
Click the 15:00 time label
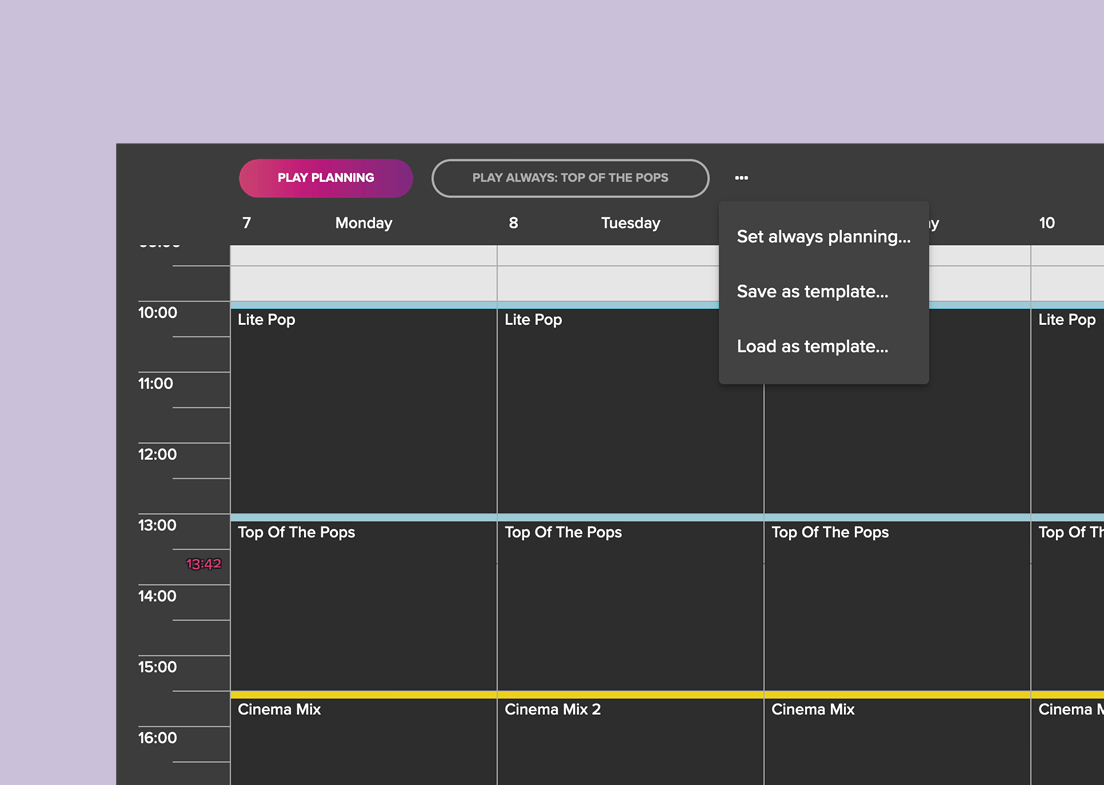tap(157, 667)
